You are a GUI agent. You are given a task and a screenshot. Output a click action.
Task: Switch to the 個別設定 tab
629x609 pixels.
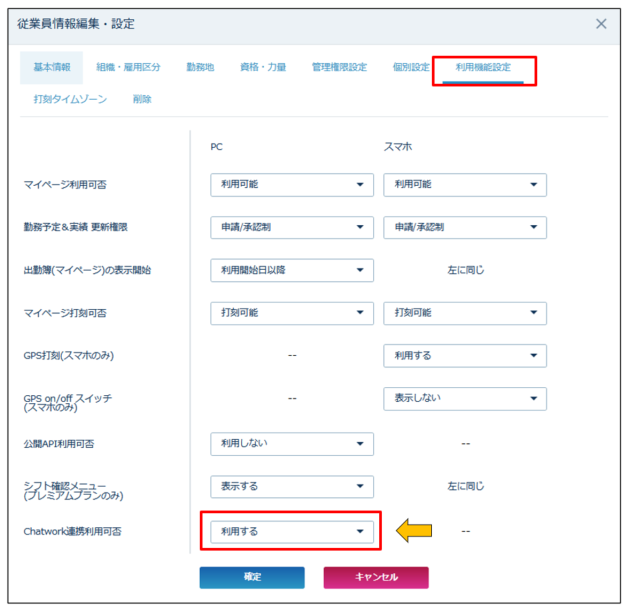click(x=411, y=67)
